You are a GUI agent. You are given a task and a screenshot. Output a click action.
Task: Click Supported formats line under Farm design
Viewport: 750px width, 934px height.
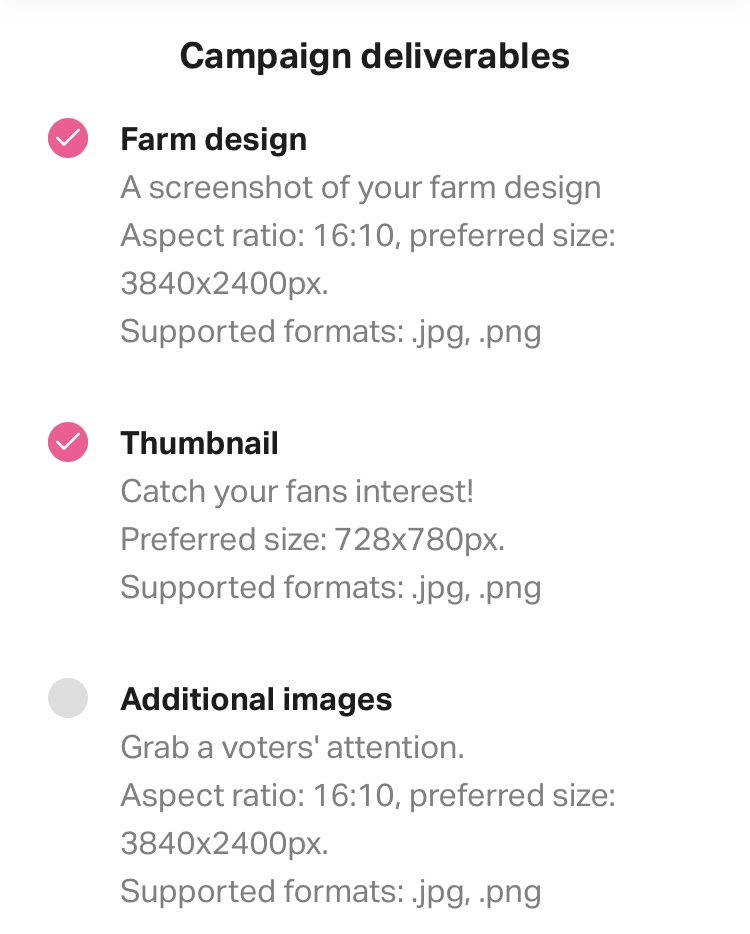pos(331,332)
